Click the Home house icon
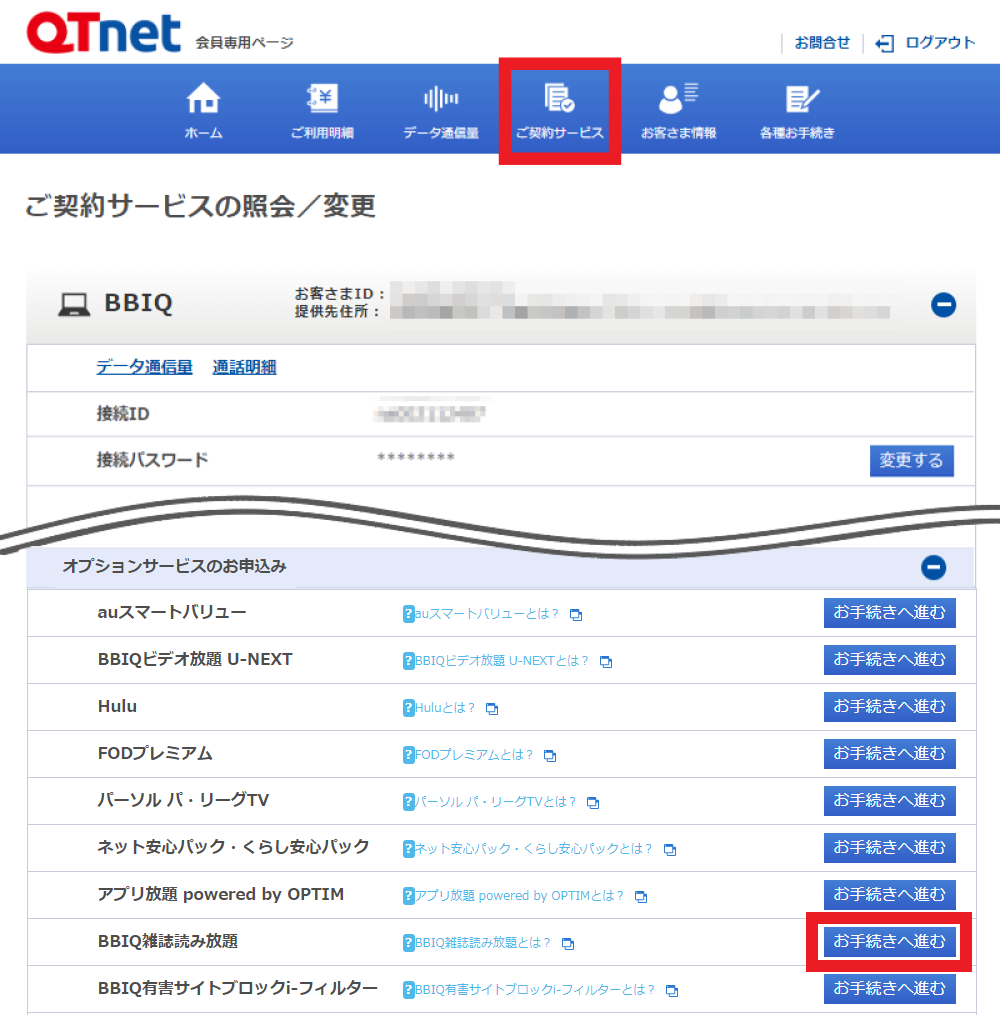Image resolution: width=1000 pixels, height=1015 pixels. click(x=203, y=99)
